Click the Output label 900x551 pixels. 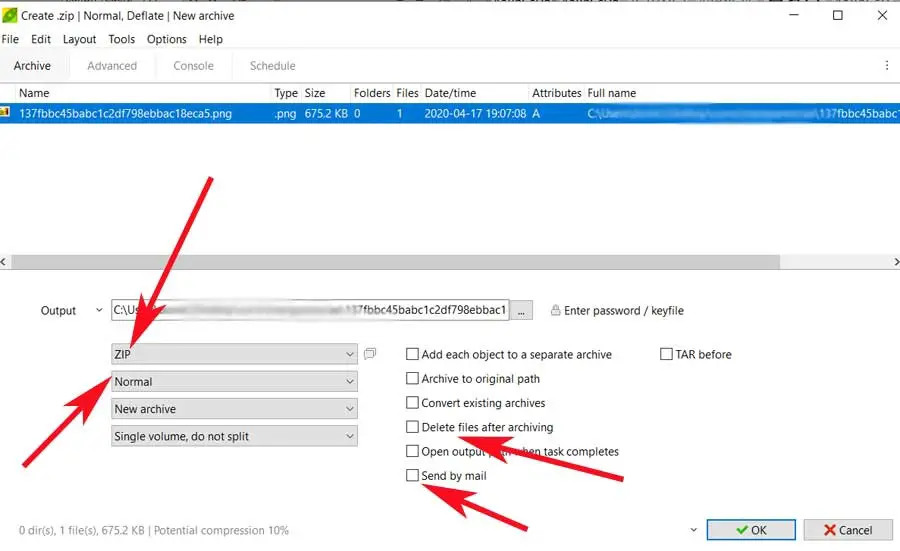pyautogui.click(x=58, y=311)
